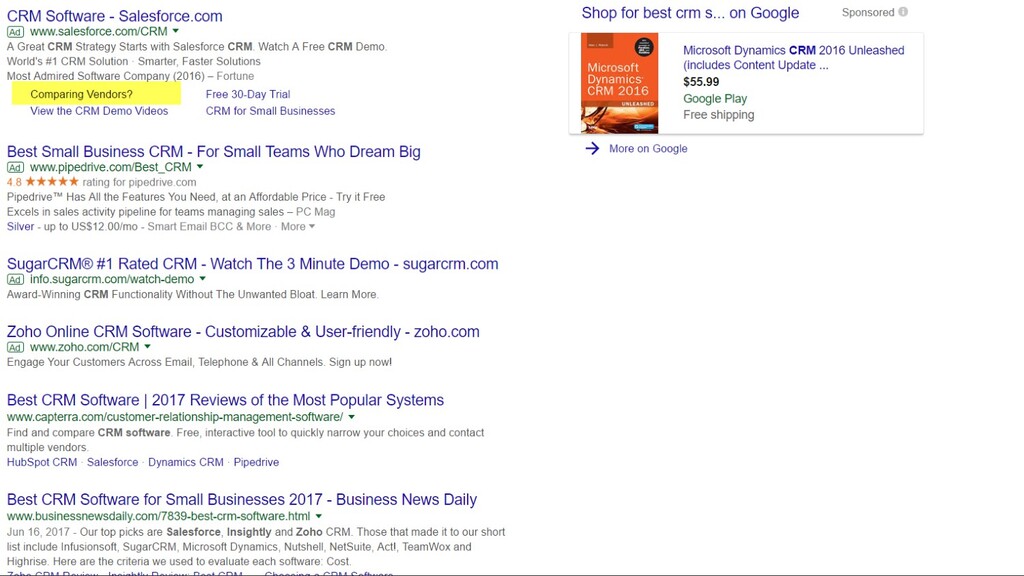The image size is (1024, 576).
Task: Click the Ad badge beside www.pipedrive.com/Best_CRM
Action: [x=15, y=168]
